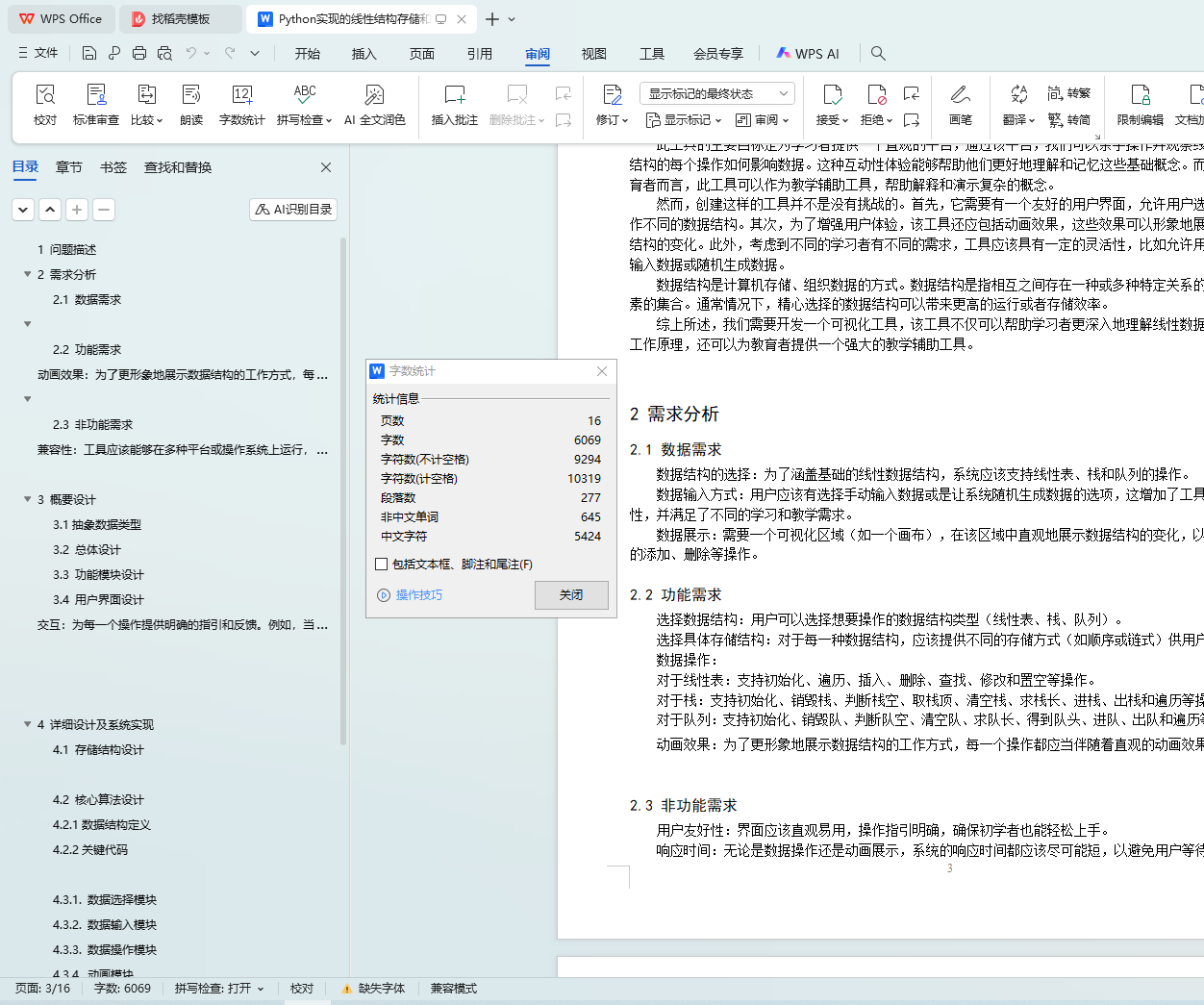This screenshot has height=1005, width=1204.
Task: Open the 插入 ribbon tab
Action: point(364,54)
